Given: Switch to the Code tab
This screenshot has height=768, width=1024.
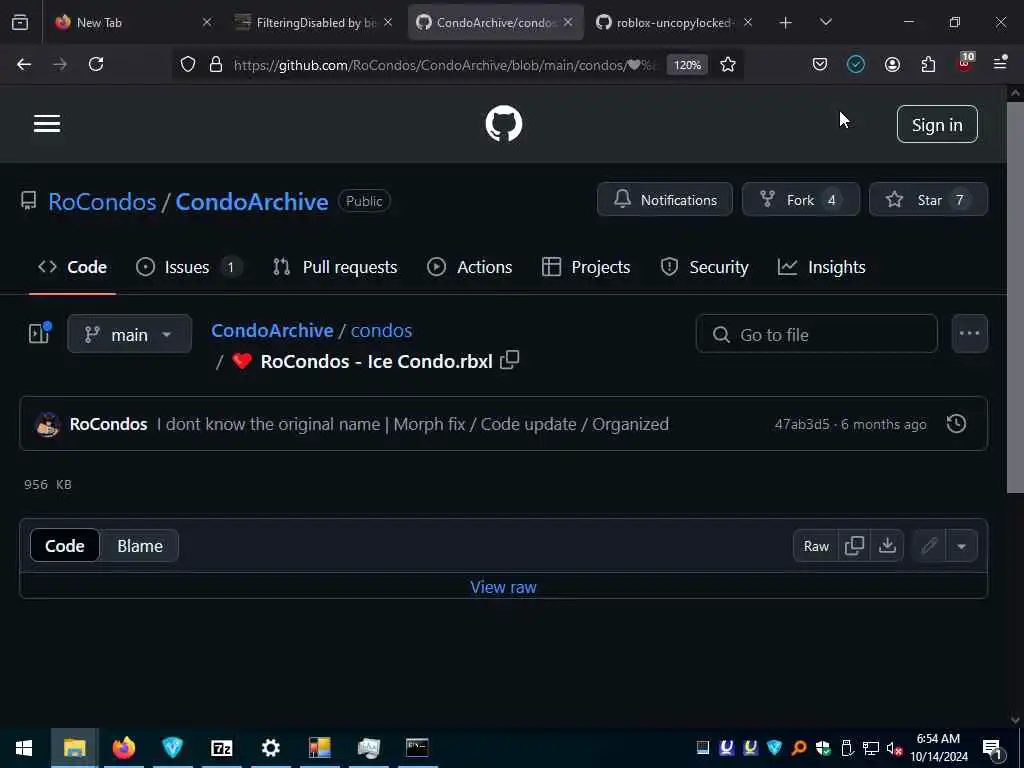Looking at the screenshot, I should 72,267.
